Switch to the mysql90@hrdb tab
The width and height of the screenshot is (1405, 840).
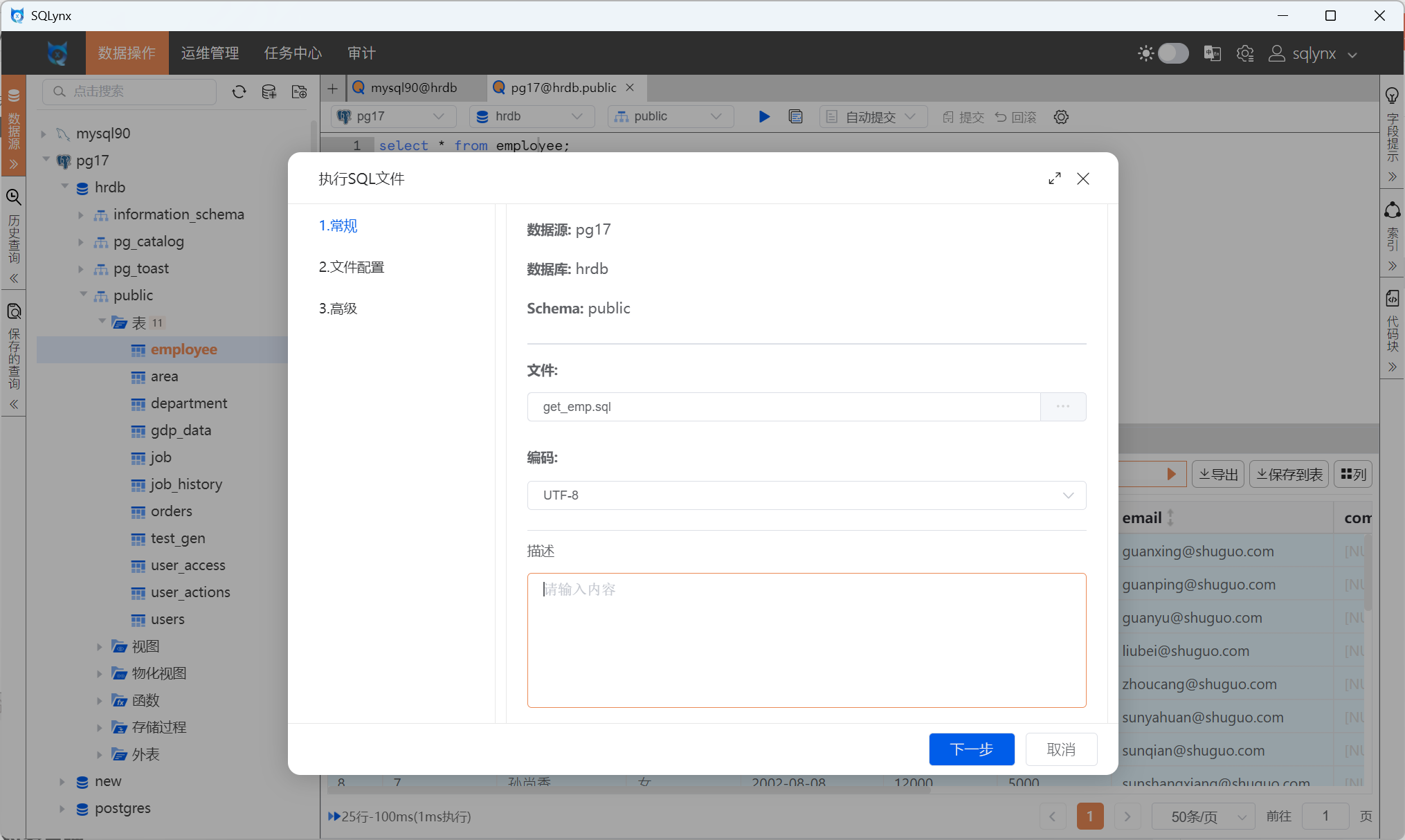[413, 88]
